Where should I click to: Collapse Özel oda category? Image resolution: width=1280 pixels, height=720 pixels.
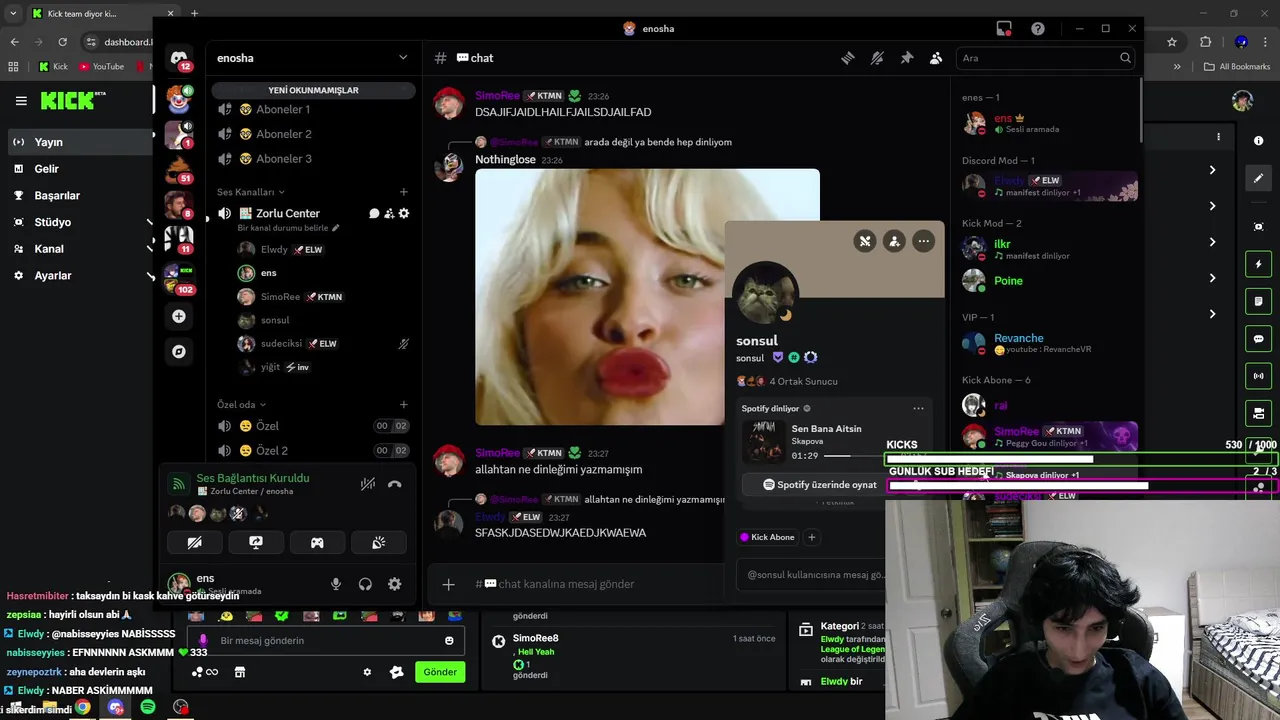(x=241, y=404)
